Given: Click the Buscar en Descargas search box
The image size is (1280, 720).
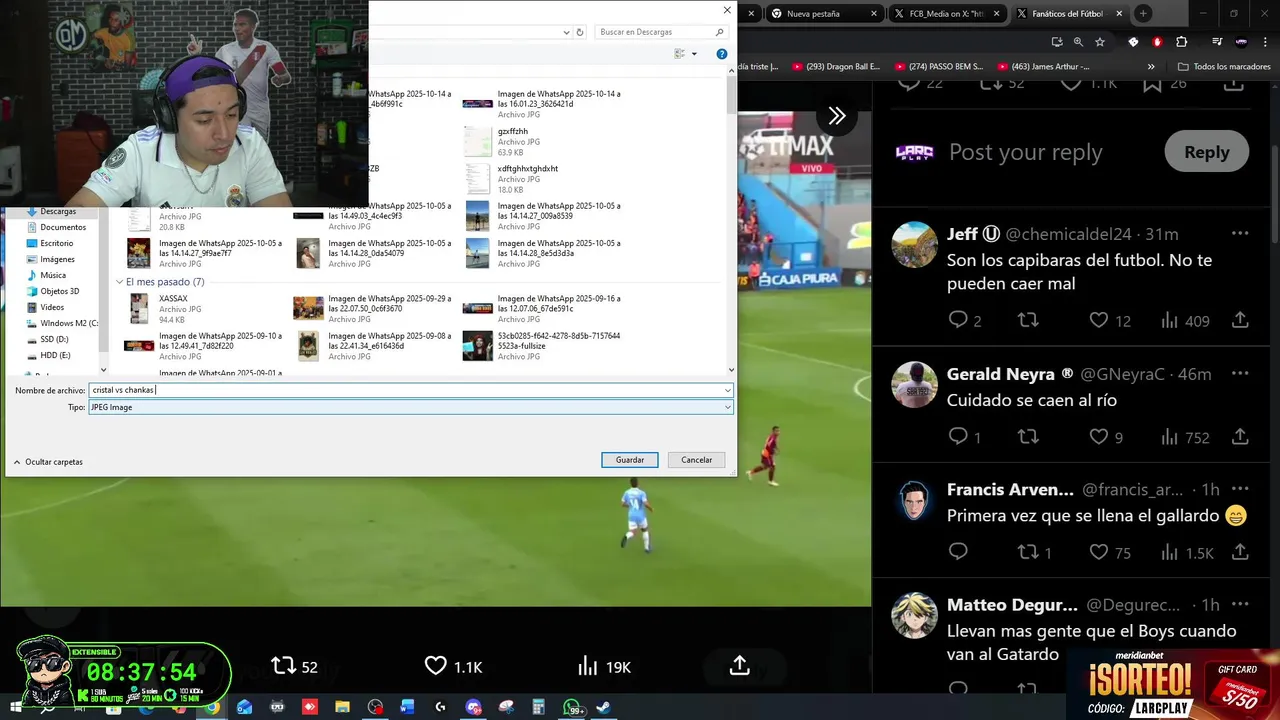Looking at the screenshot, I should [x=662, y=32].
